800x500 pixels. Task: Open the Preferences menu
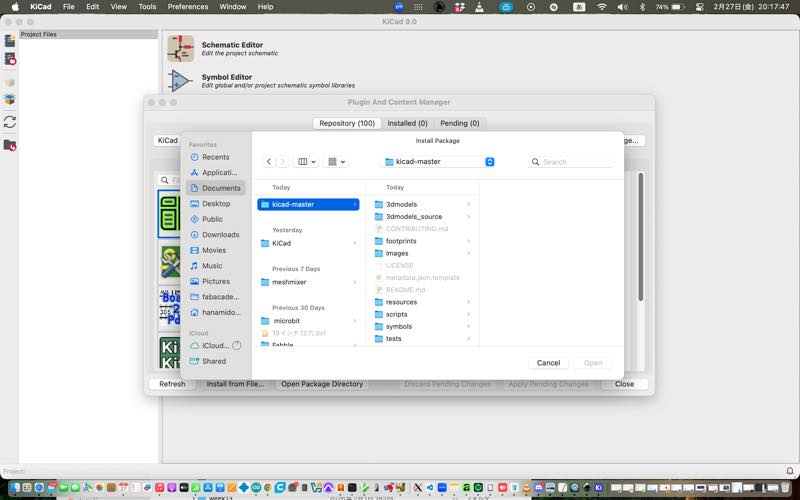click(188, 7)
